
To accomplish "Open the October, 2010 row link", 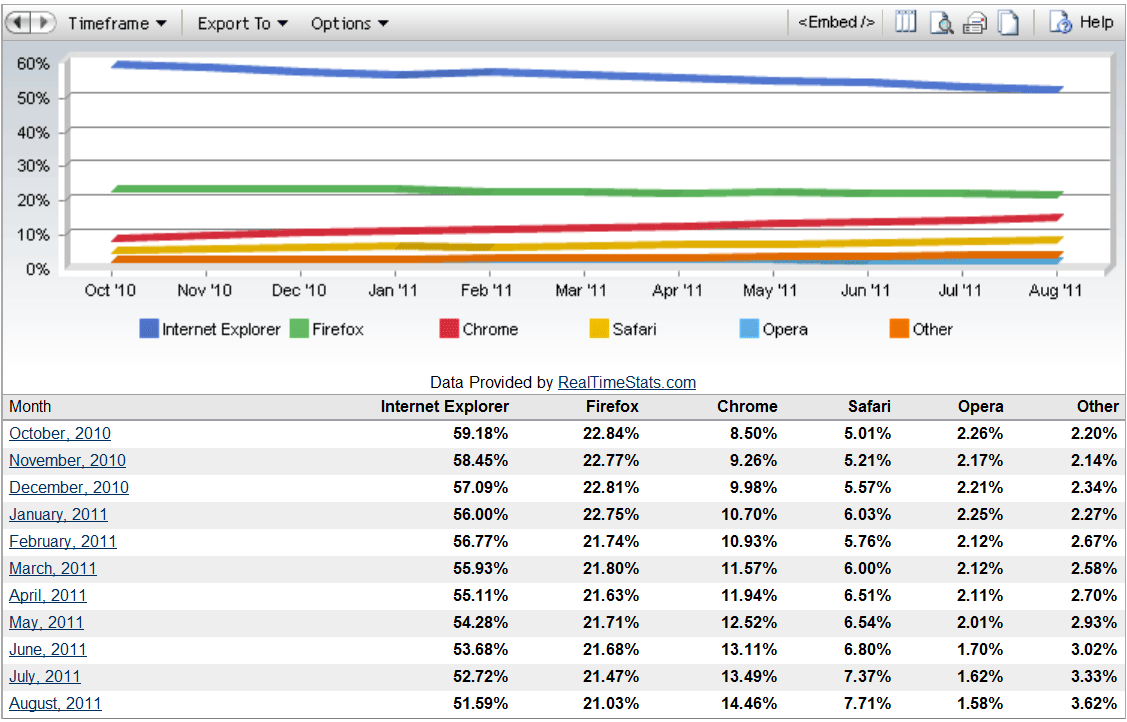I will click(60, 433).
